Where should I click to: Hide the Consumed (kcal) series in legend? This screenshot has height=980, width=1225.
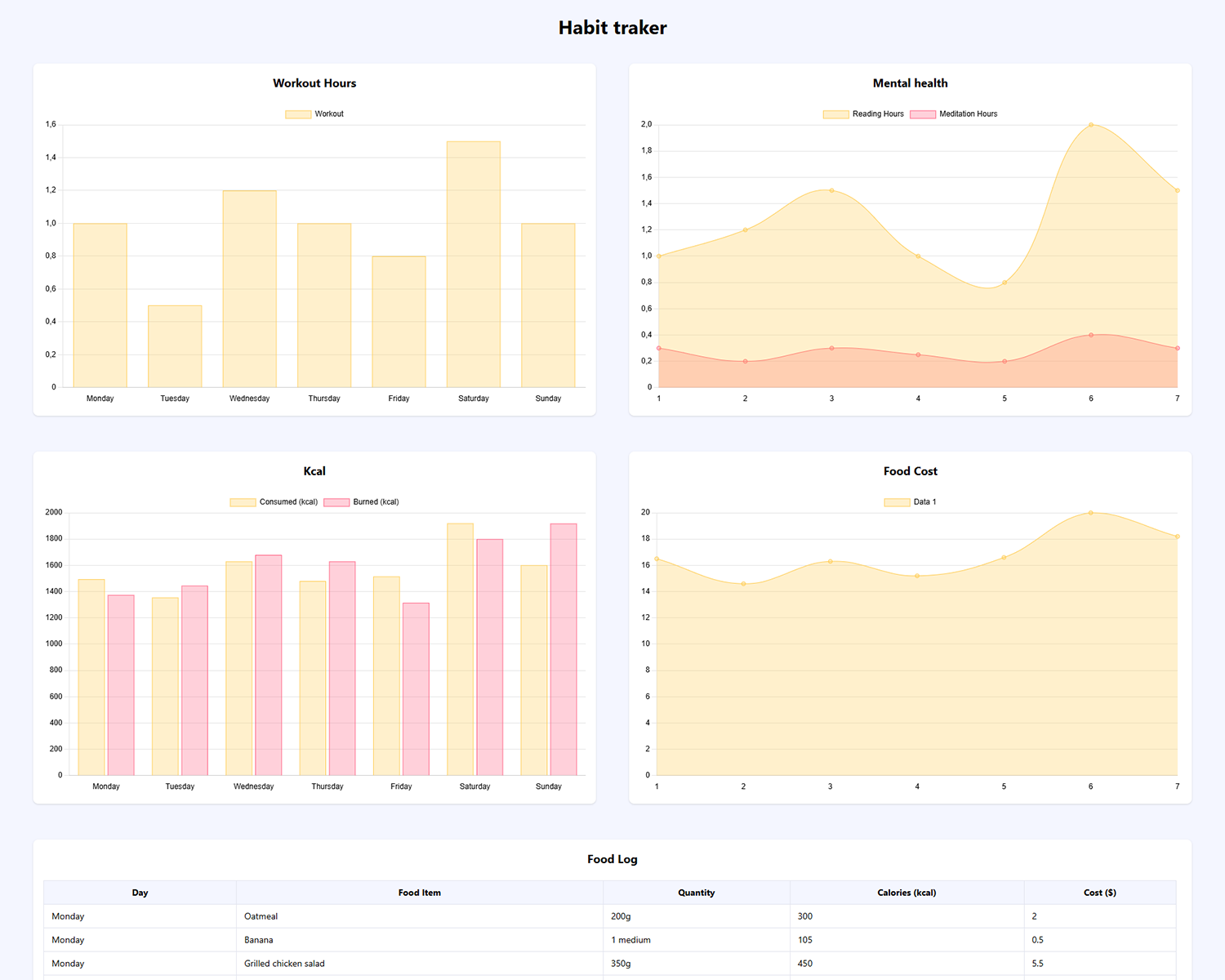point(274,502)
